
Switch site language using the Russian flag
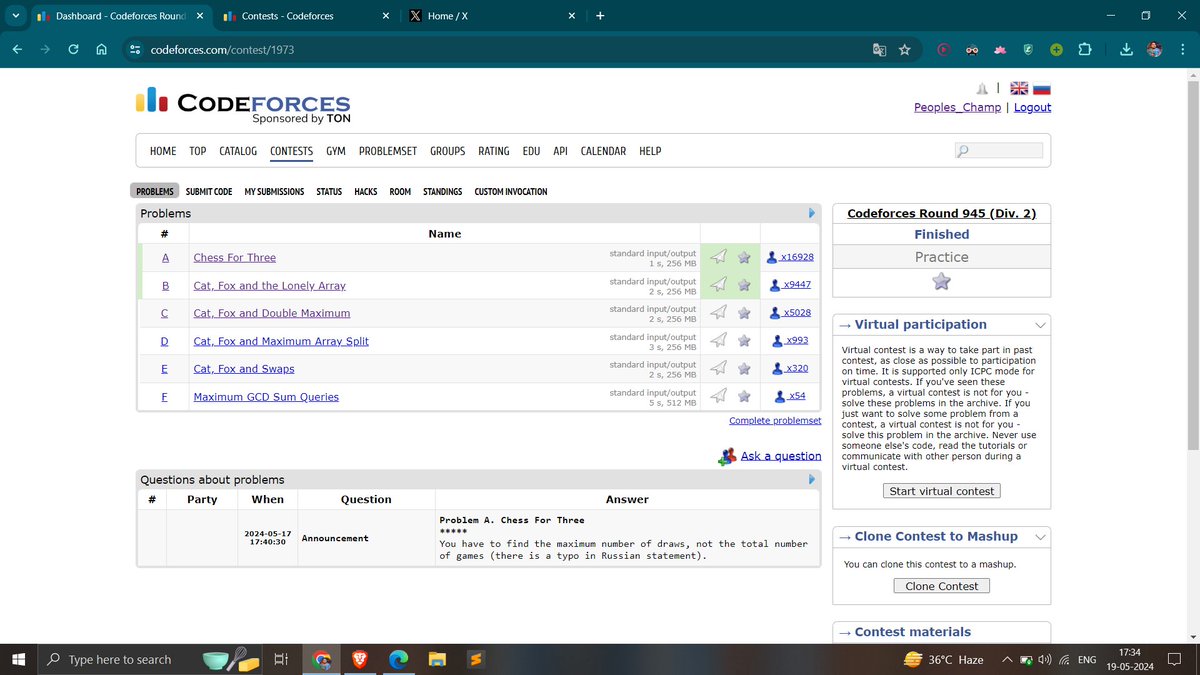pyautogui.click(x=1042, y=89)
